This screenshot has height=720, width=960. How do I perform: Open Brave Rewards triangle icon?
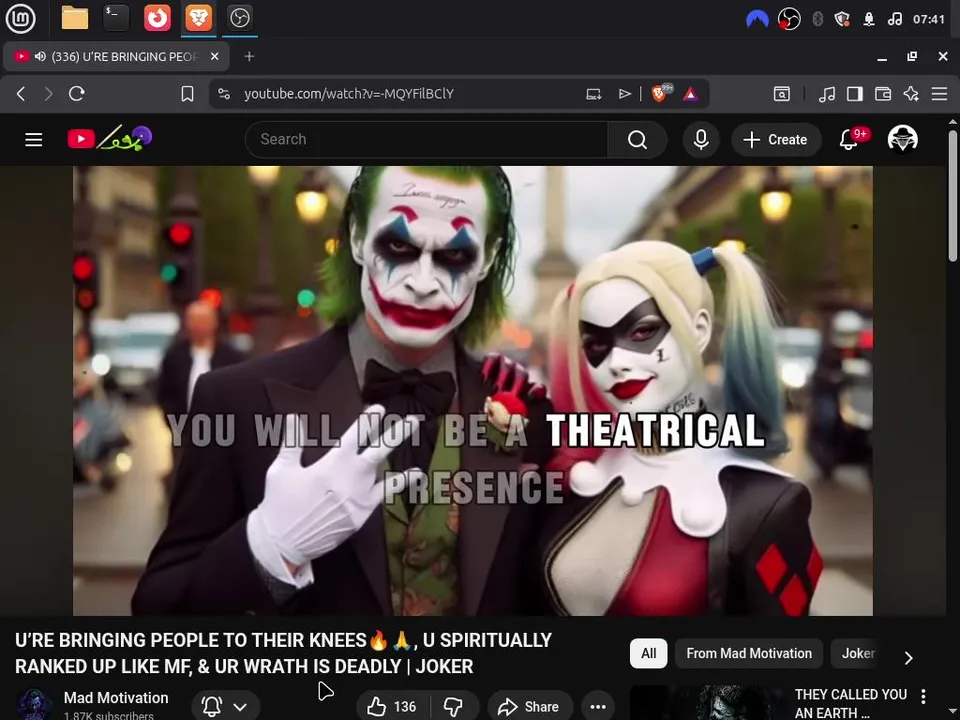(690, 94)
